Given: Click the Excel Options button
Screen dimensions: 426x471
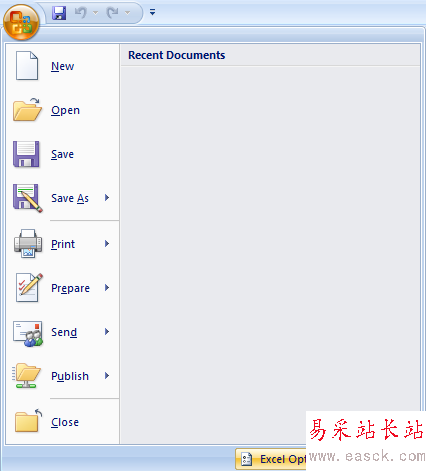Looking at the screenshot, I should [271, 459].
